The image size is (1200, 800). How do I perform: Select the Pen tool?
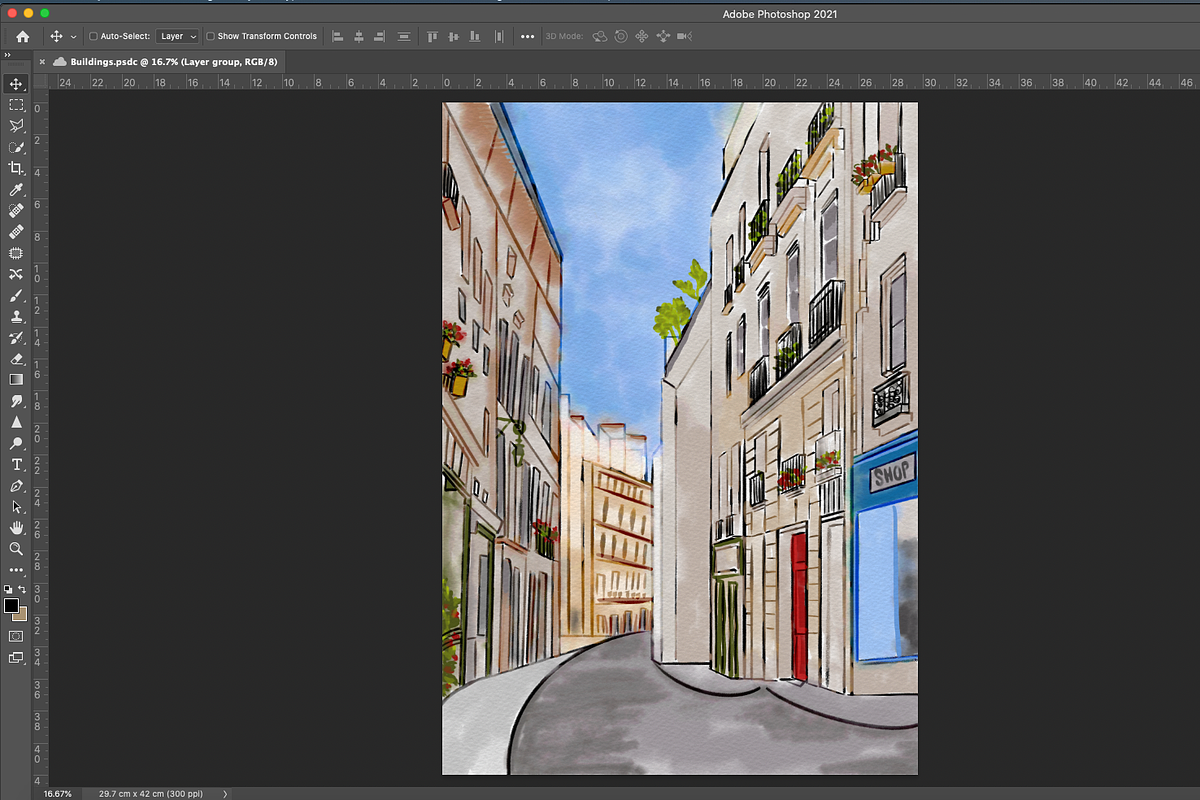pyautogui.click(x=16, y=486)
